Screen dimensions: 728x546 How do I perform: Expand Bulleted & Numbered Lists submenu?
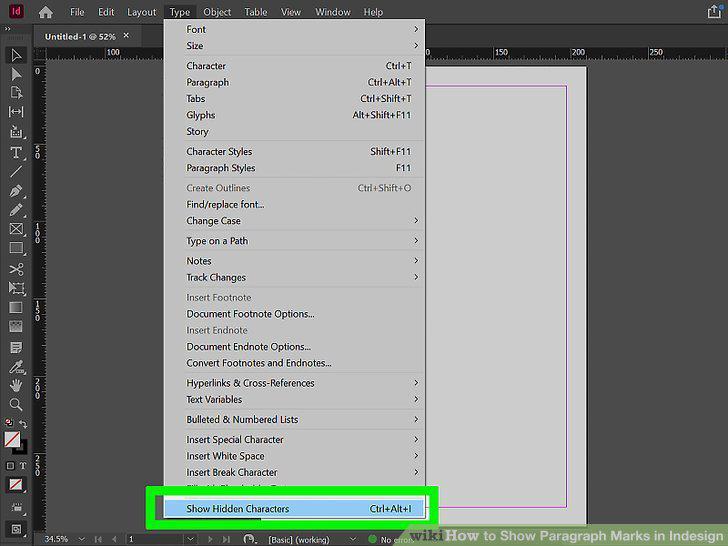click(294, 419)
